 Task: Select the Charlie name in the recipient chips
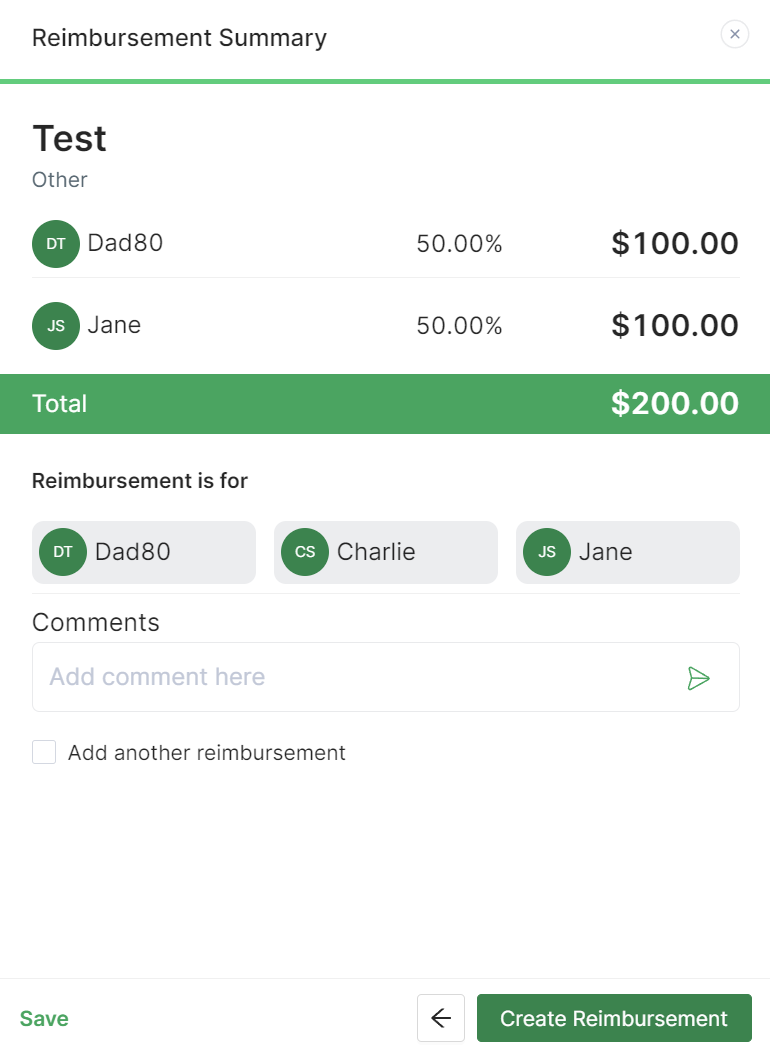tap(376, 552)
